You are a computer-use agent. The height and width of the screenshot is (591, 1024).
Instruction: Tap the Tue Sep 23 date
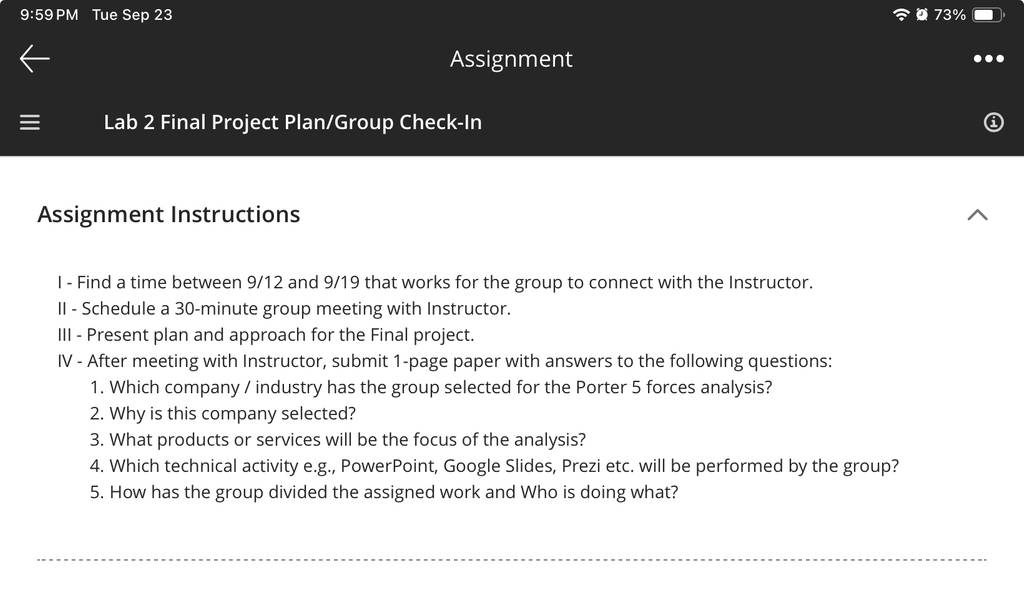coord(132,14)
